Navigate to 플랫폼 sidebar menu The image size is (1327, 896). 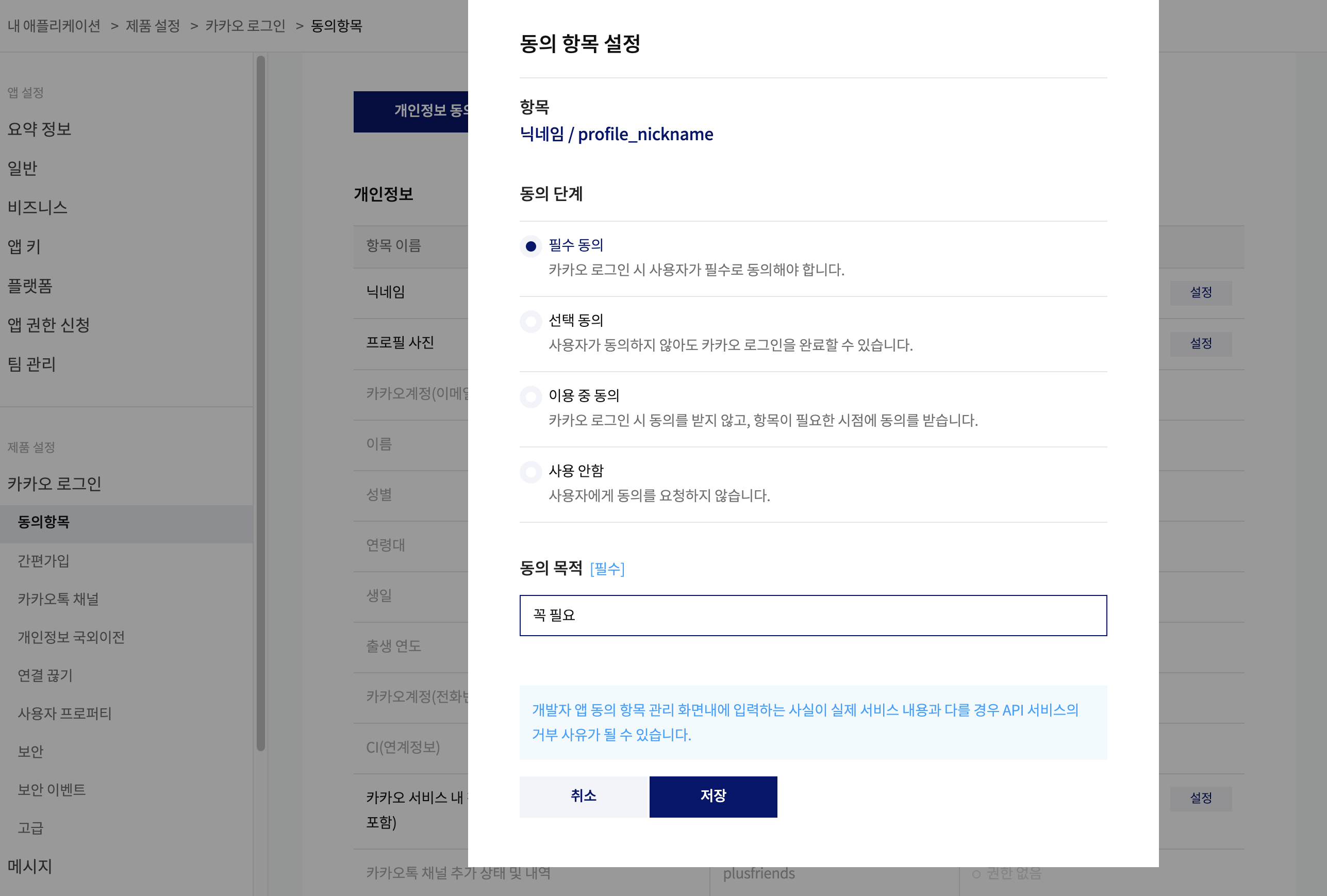pyautogui.click(x=30, y=286)
